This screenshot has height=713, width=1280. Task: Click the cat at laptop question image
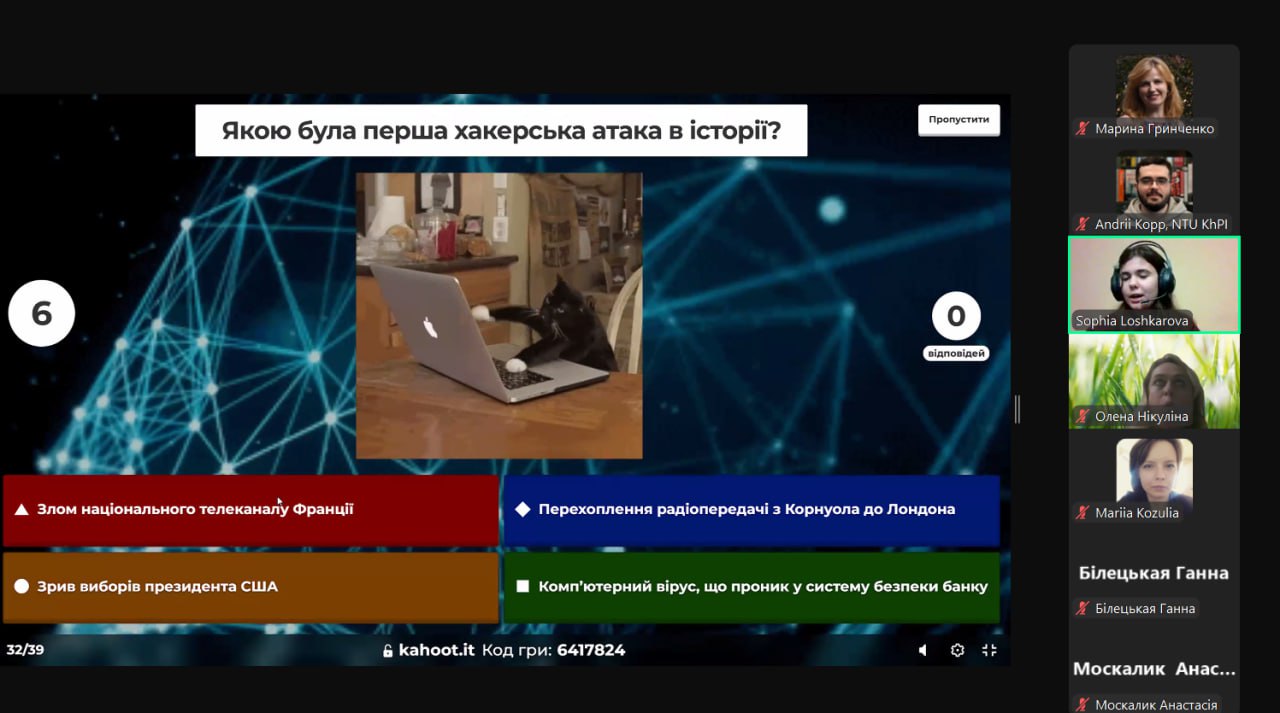click(499, 315)
